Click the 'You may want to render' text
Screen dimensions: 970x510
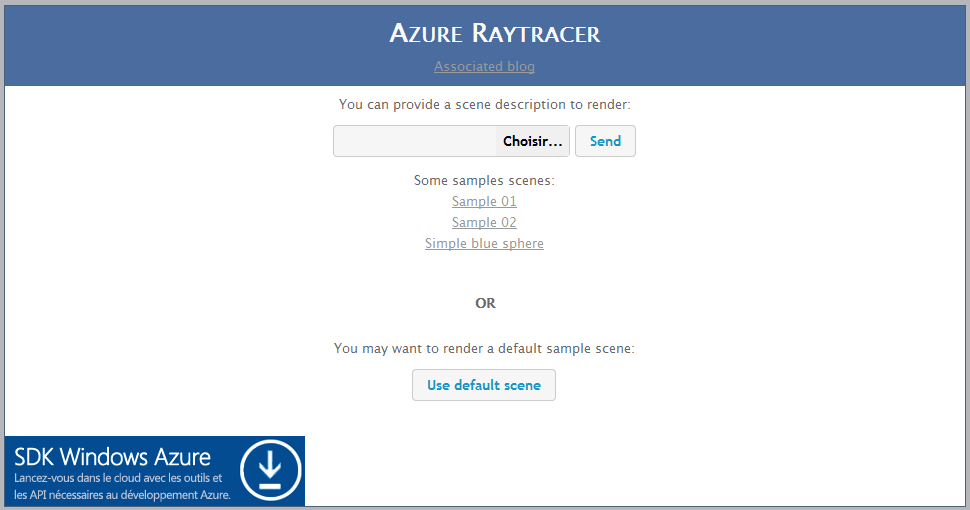point(485,349)
